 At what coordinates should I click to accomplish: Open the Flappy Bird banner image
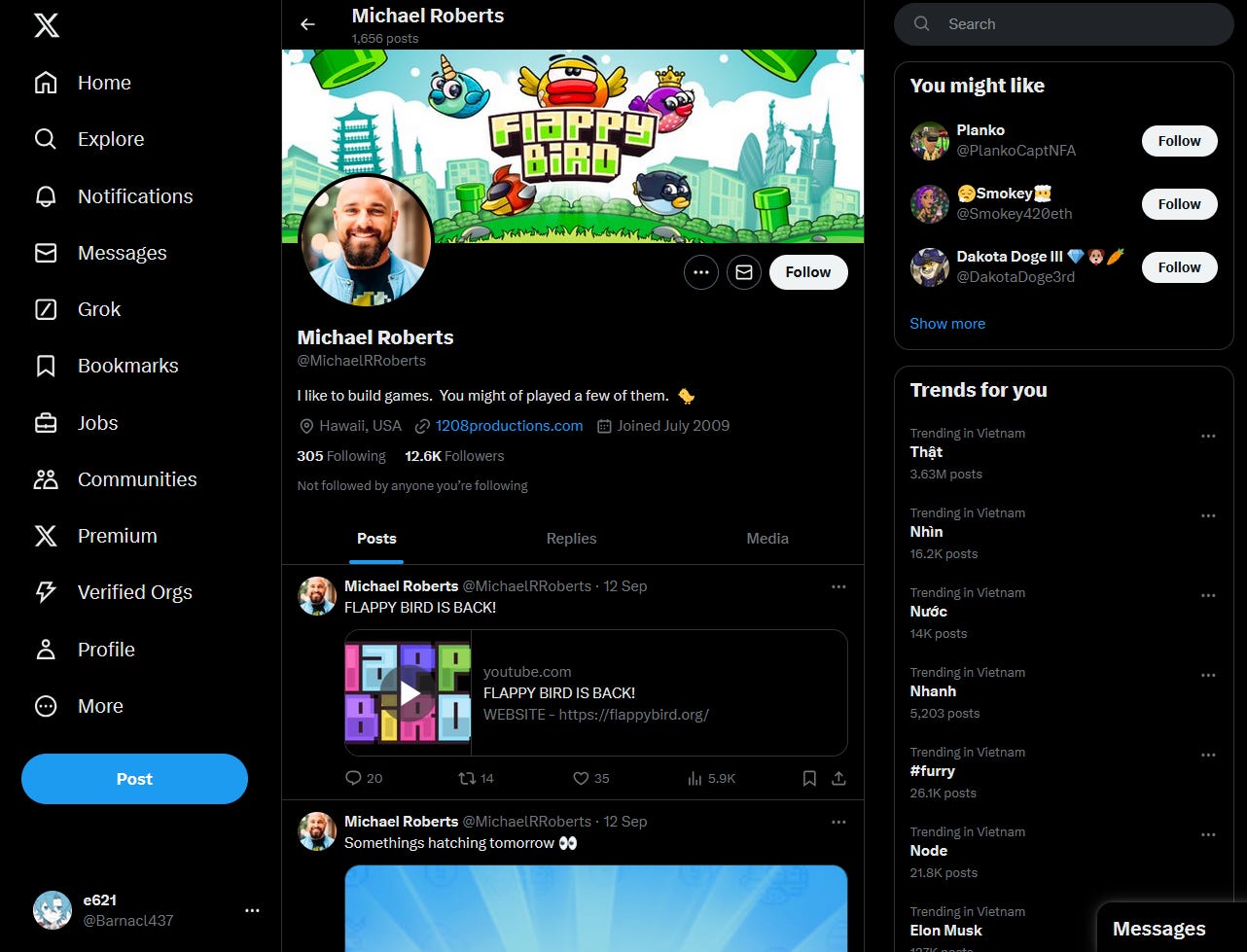click(573, 146)
